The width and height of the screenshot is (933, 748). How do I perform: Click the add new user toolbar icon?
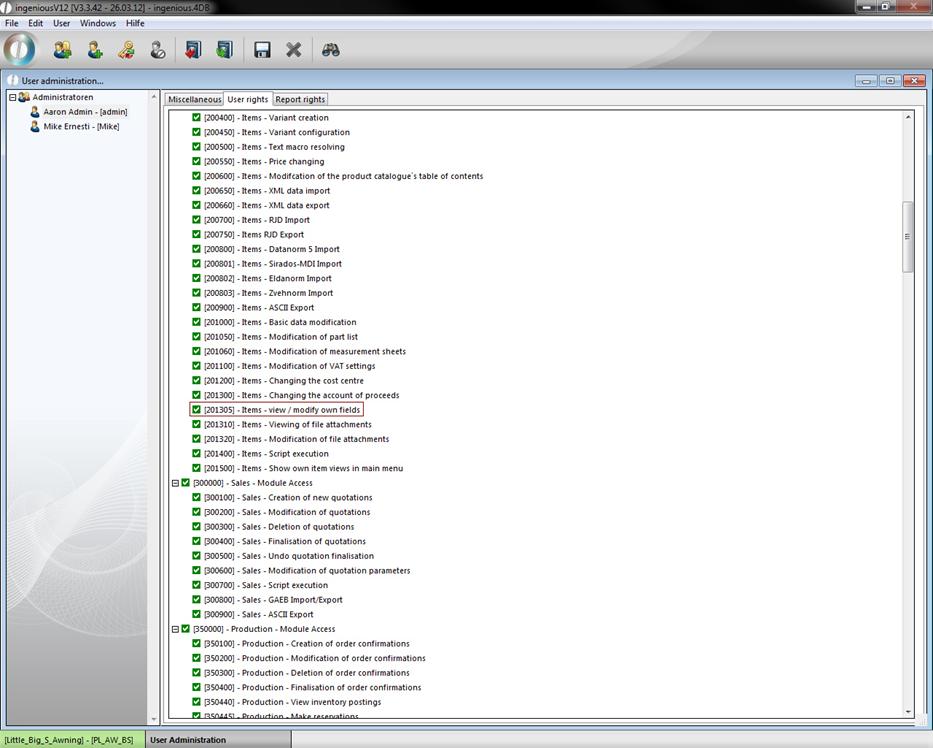pos(95,50)
